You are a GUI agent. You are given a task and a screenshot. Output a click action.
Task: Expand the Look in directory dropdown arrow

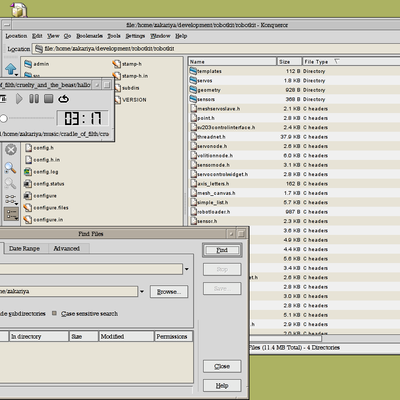point(142,291)
